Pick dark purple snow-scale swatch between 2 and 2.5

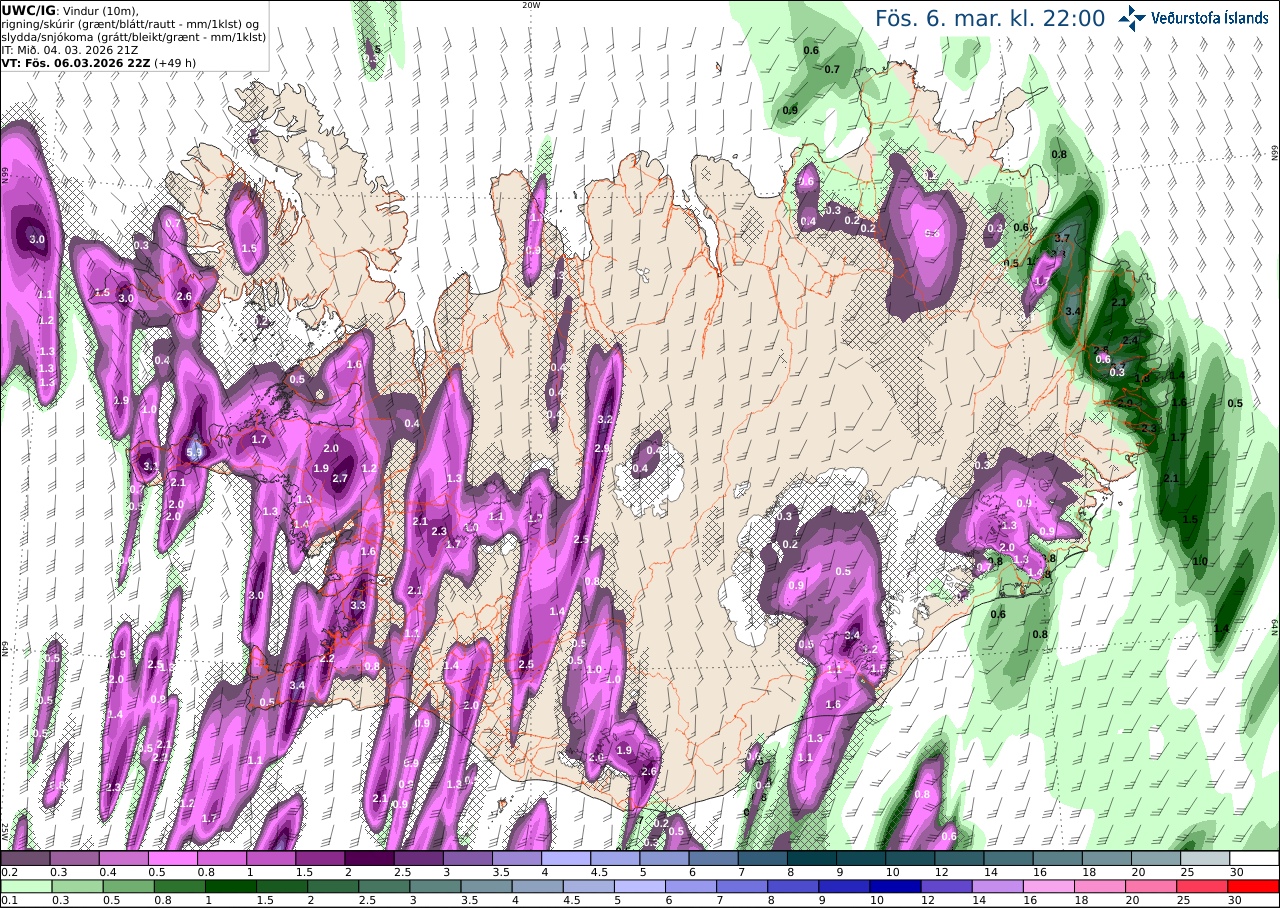[x=369, y=858]
